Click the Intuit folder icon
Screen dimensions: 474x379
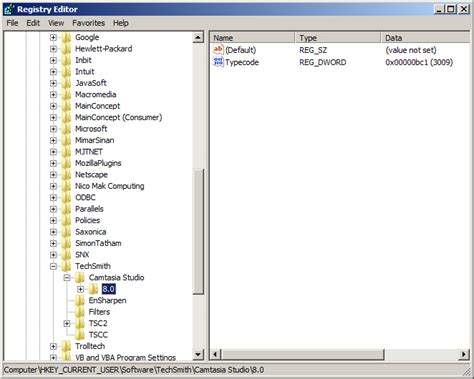point(67,72)
